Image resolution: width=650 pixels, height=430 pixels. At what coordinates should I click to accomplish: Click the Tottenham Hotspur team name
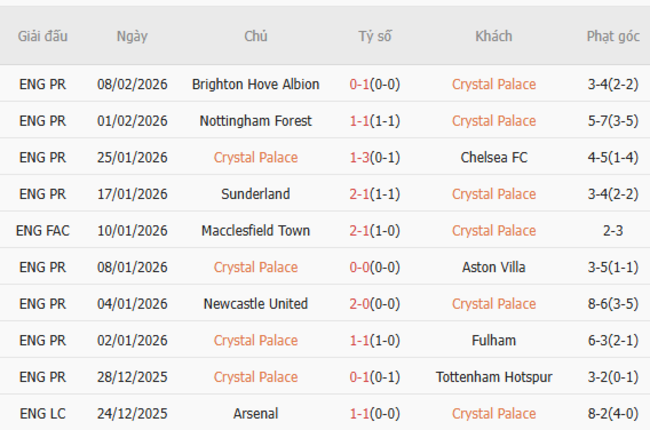pos(493,377)
